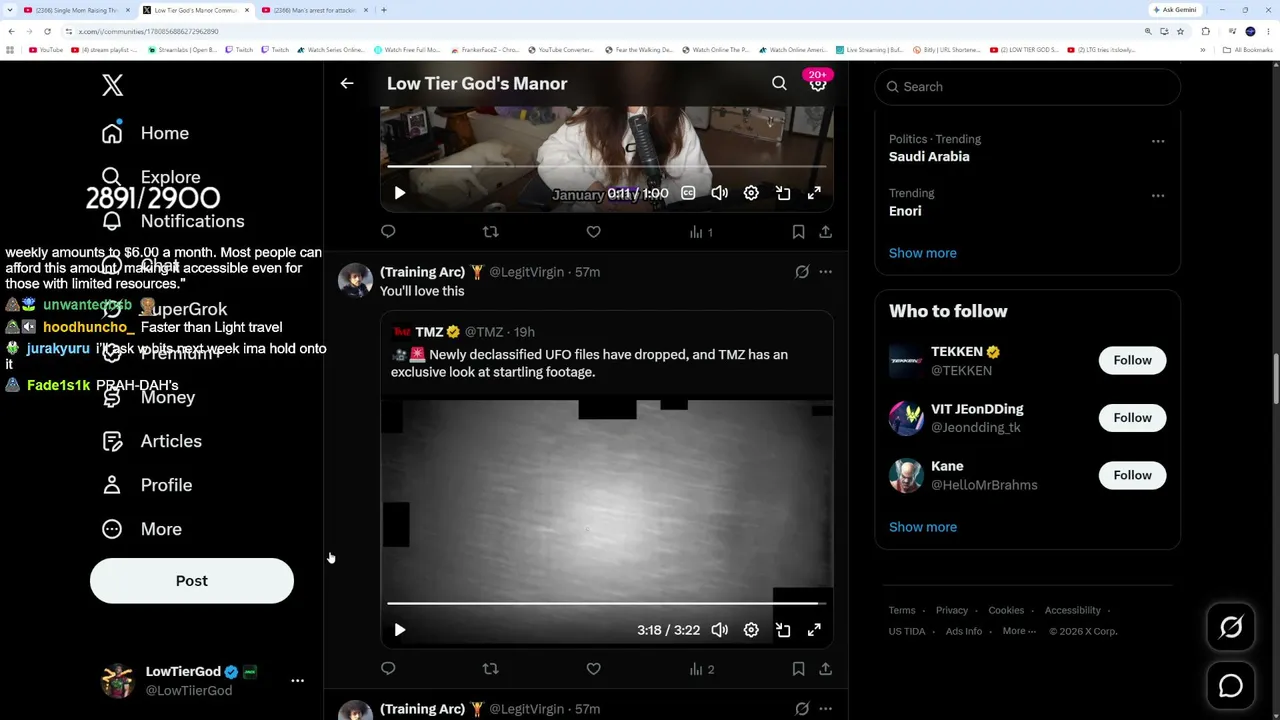Image resolution: width=1280 pixels, height=720 pixels.
Task: Mute the TMZ UFO video
Action: click(720, 630)
